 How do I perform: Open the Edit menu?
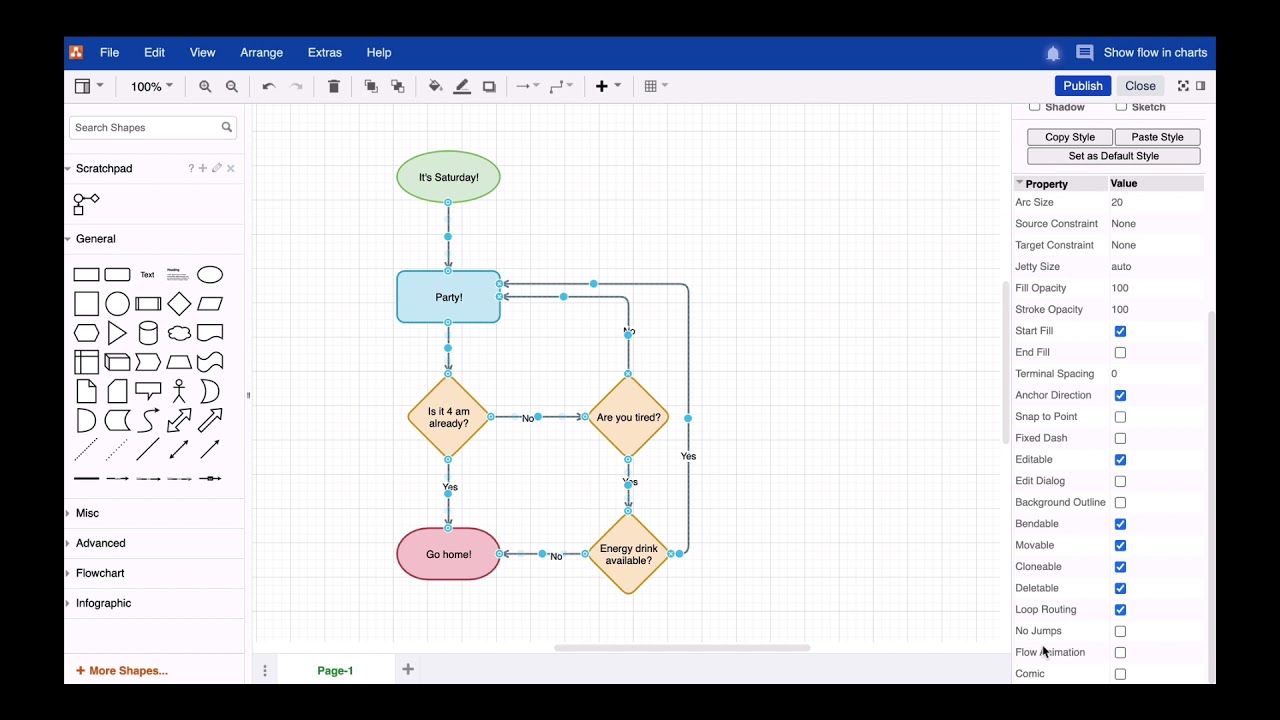154,53
